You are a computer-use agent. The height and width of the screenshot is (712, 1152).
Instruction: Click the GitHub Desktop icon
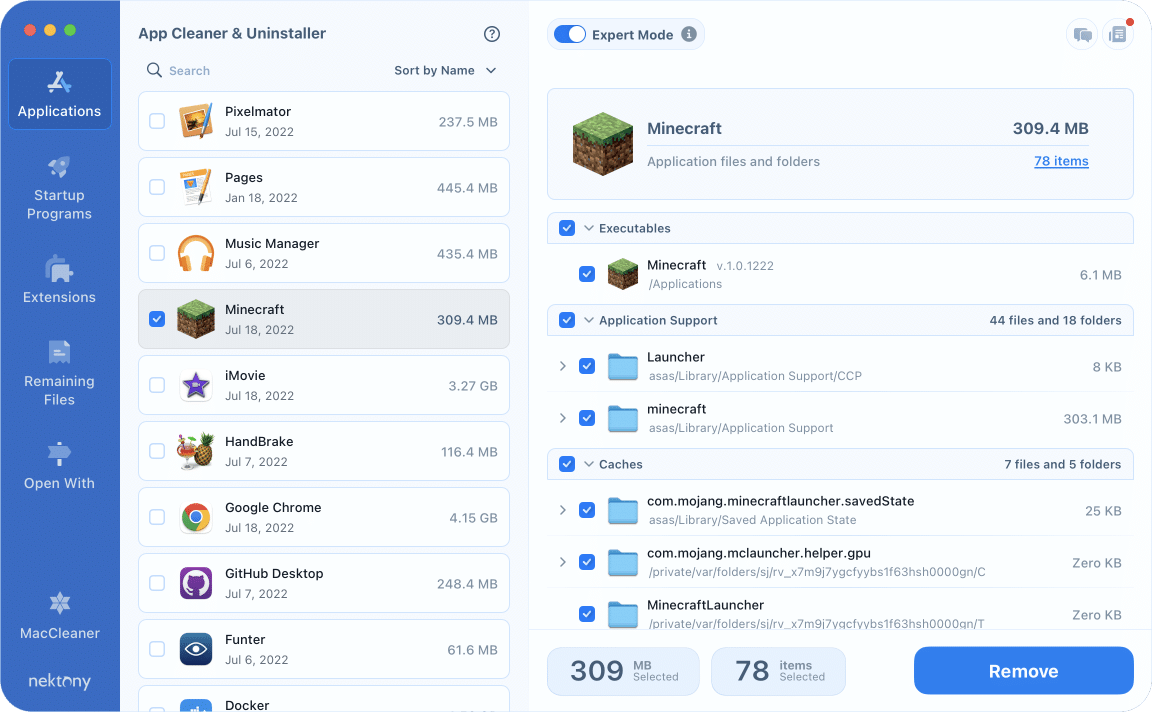[x=196, y=583]
